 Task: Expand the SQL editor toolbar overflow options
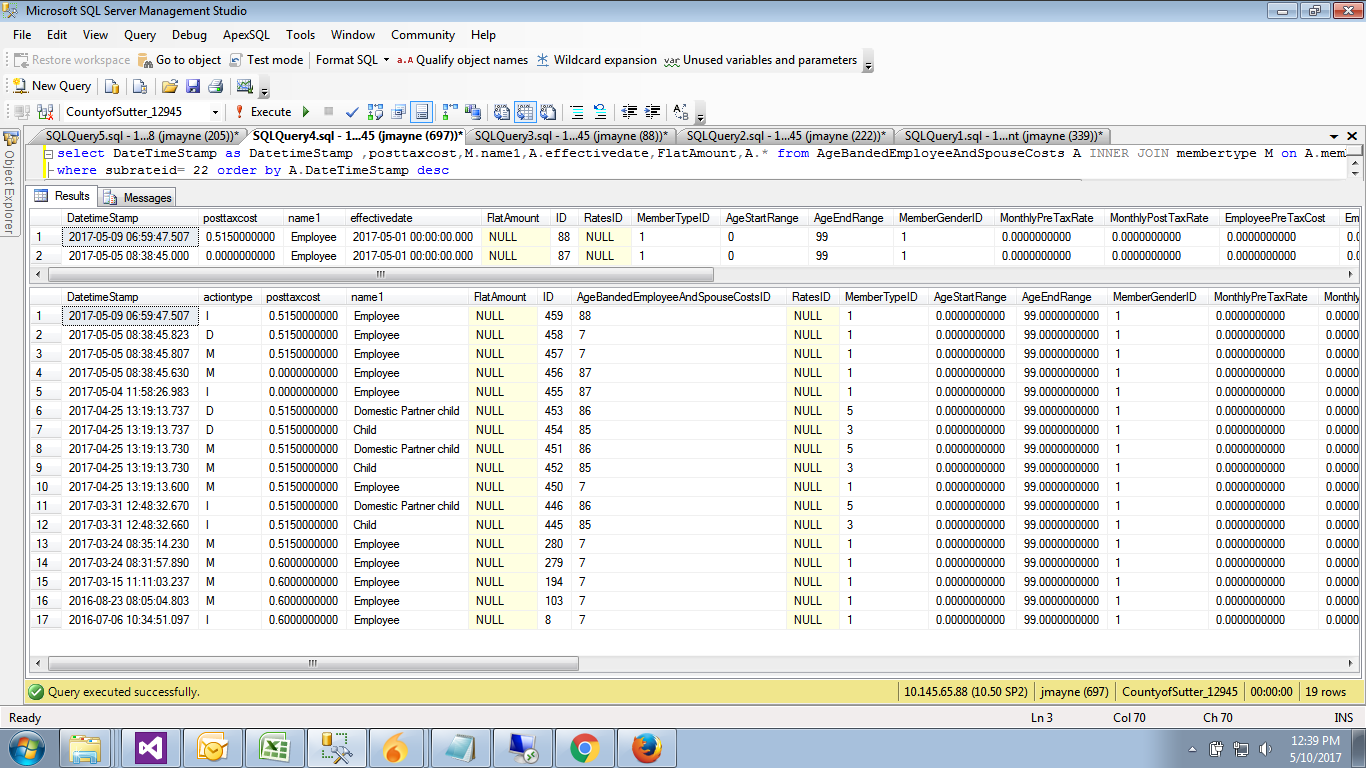(x=700, y=114)
